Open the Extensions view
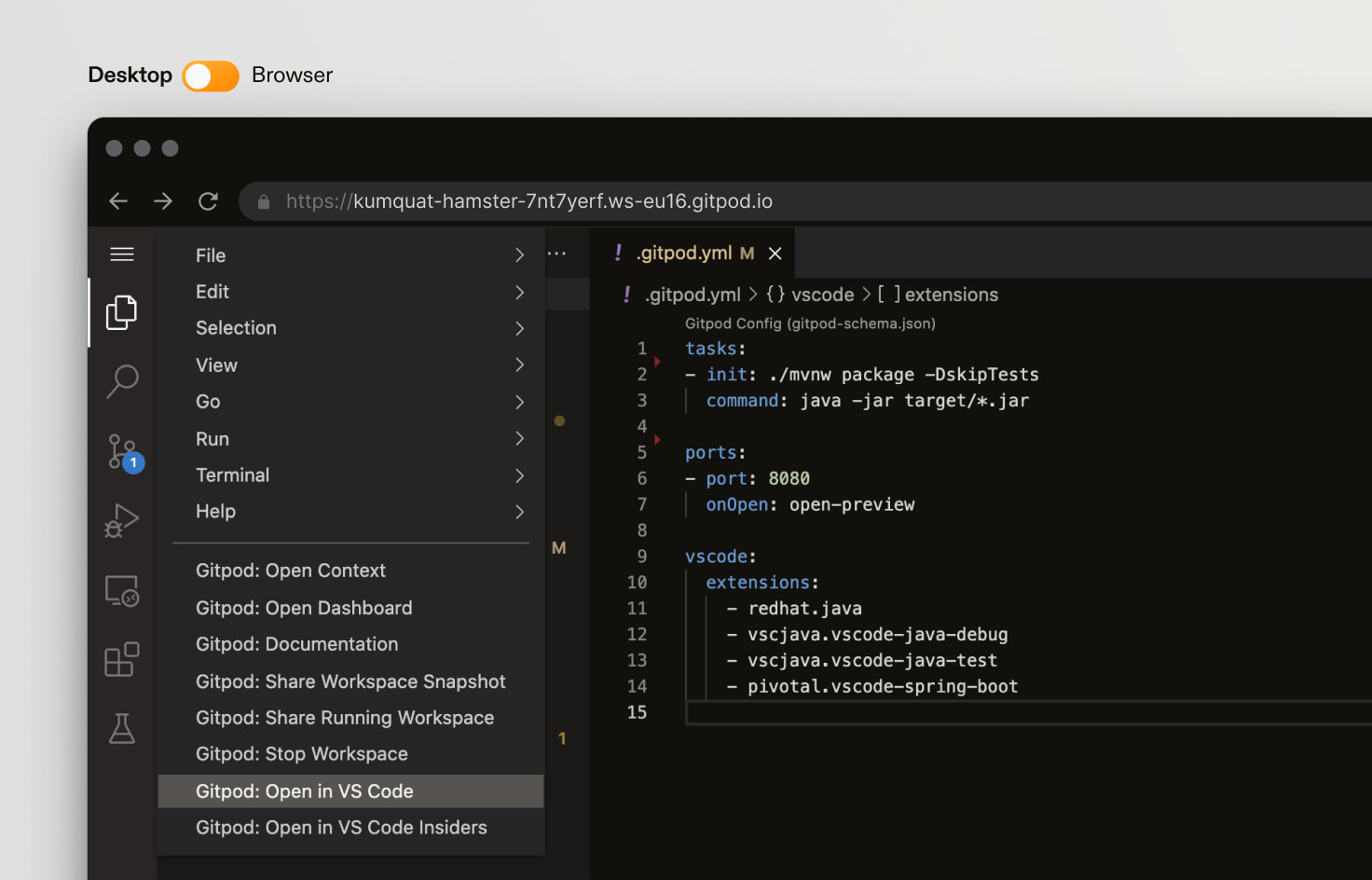The width and height of the screenshot is (1372, 880). coord(122,659)
